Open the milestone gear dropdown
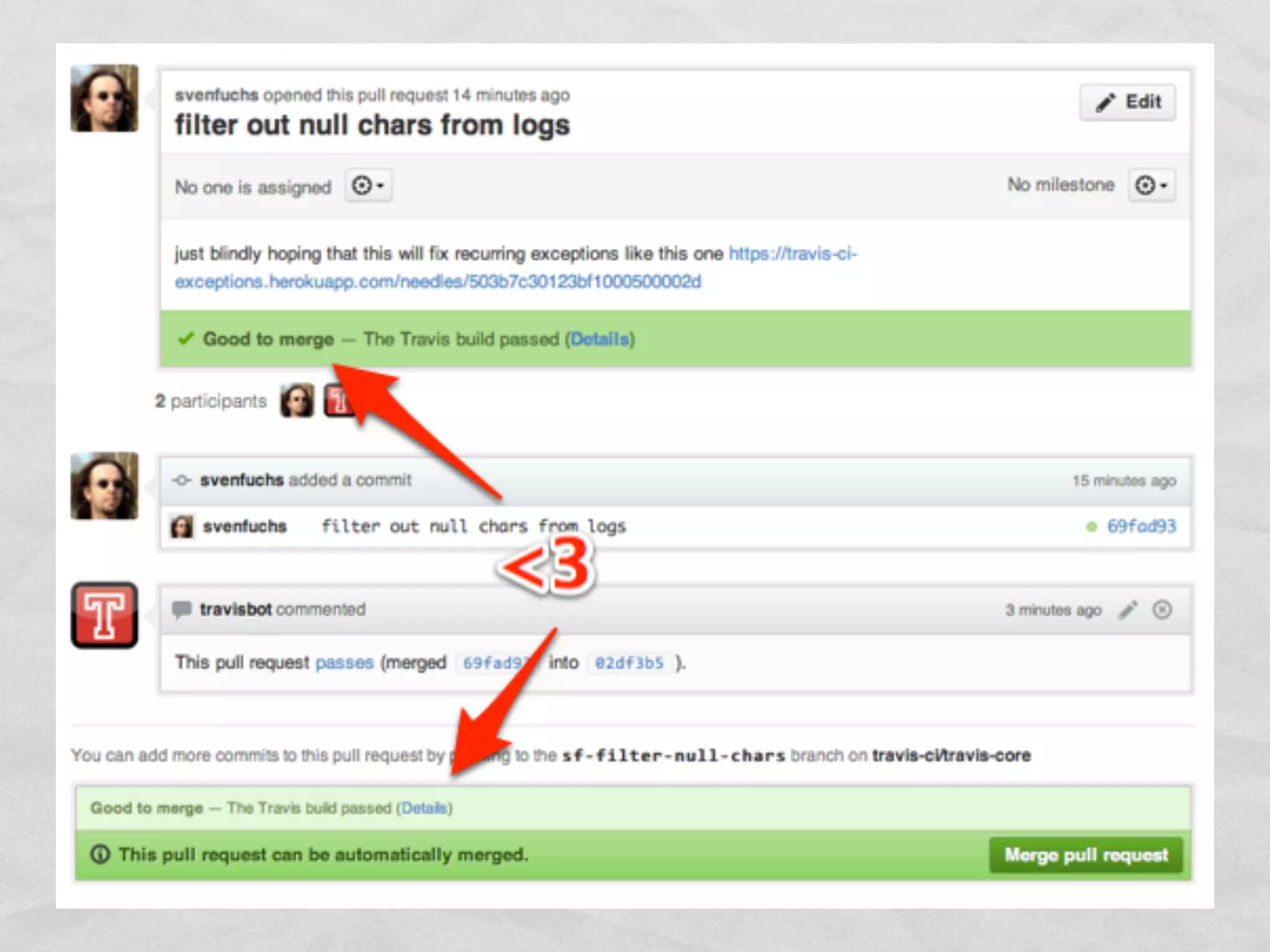Image resolution: width=1270 pixels, height=952 pixels. click(1151, 185)
